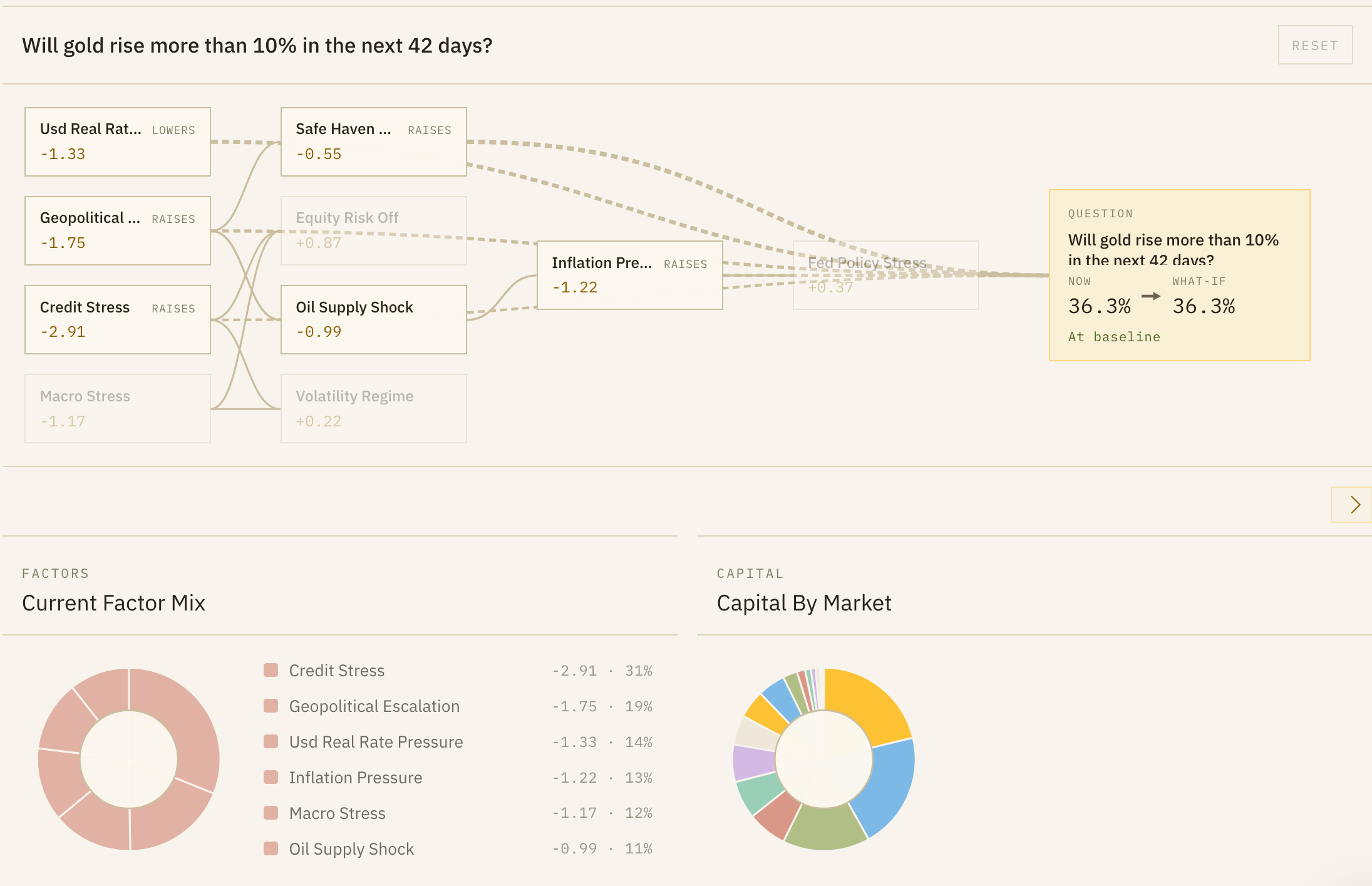Click the 'Capital By Market' heading

[x=804, y=603]
